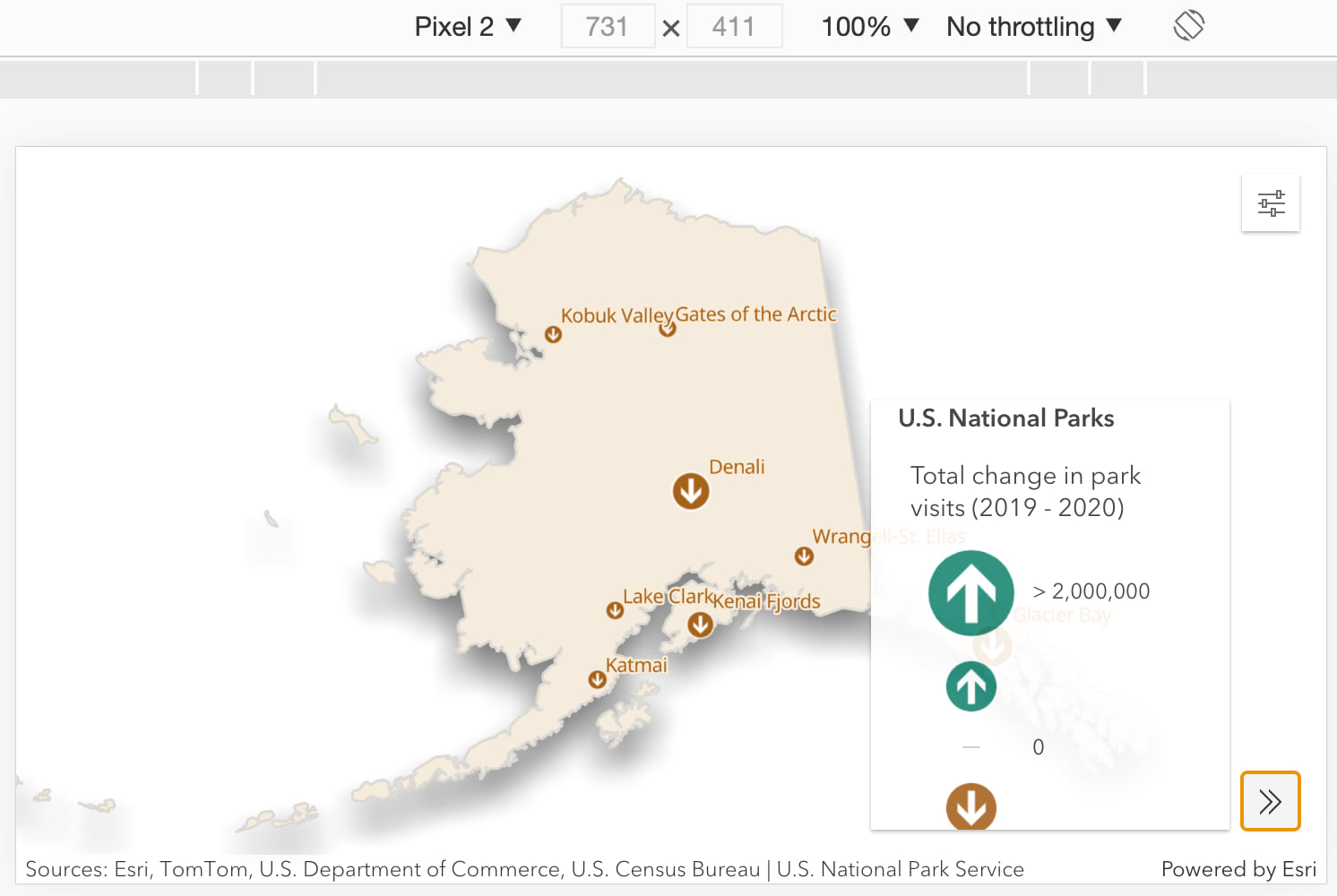This screenshot has height=896, width=1337.
Task: Open the map settings sliders button
Action: tap(1271, 203)
